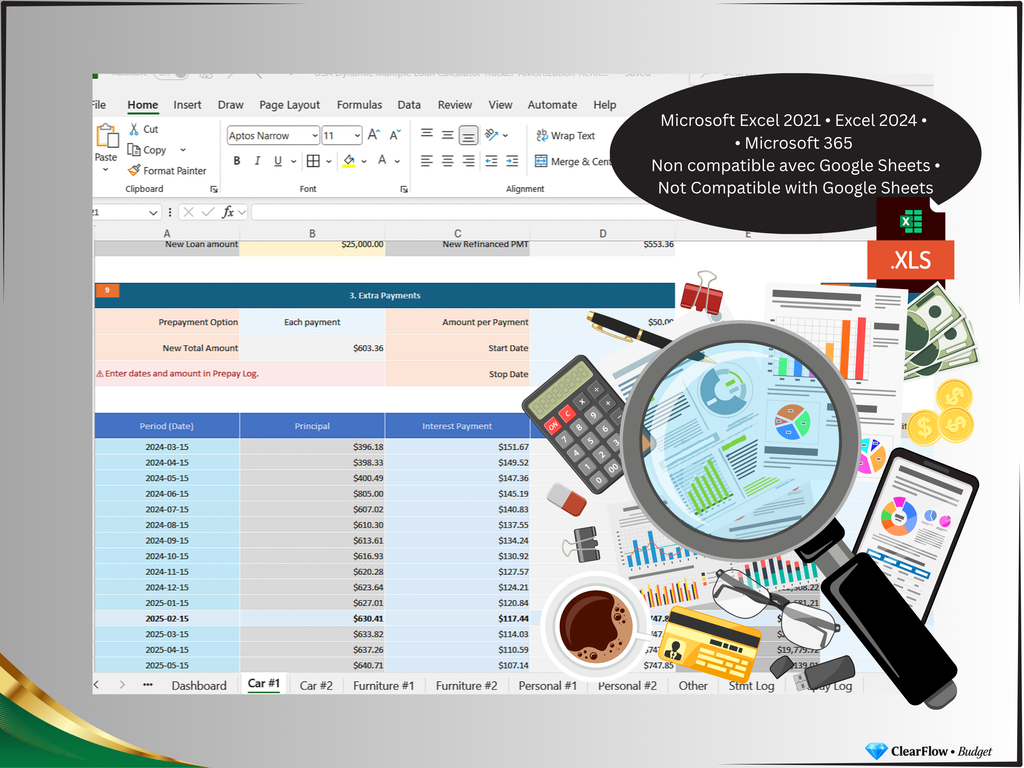
Task: Switch to the Dashboard sheet tab
Action: tap(199, 685)
